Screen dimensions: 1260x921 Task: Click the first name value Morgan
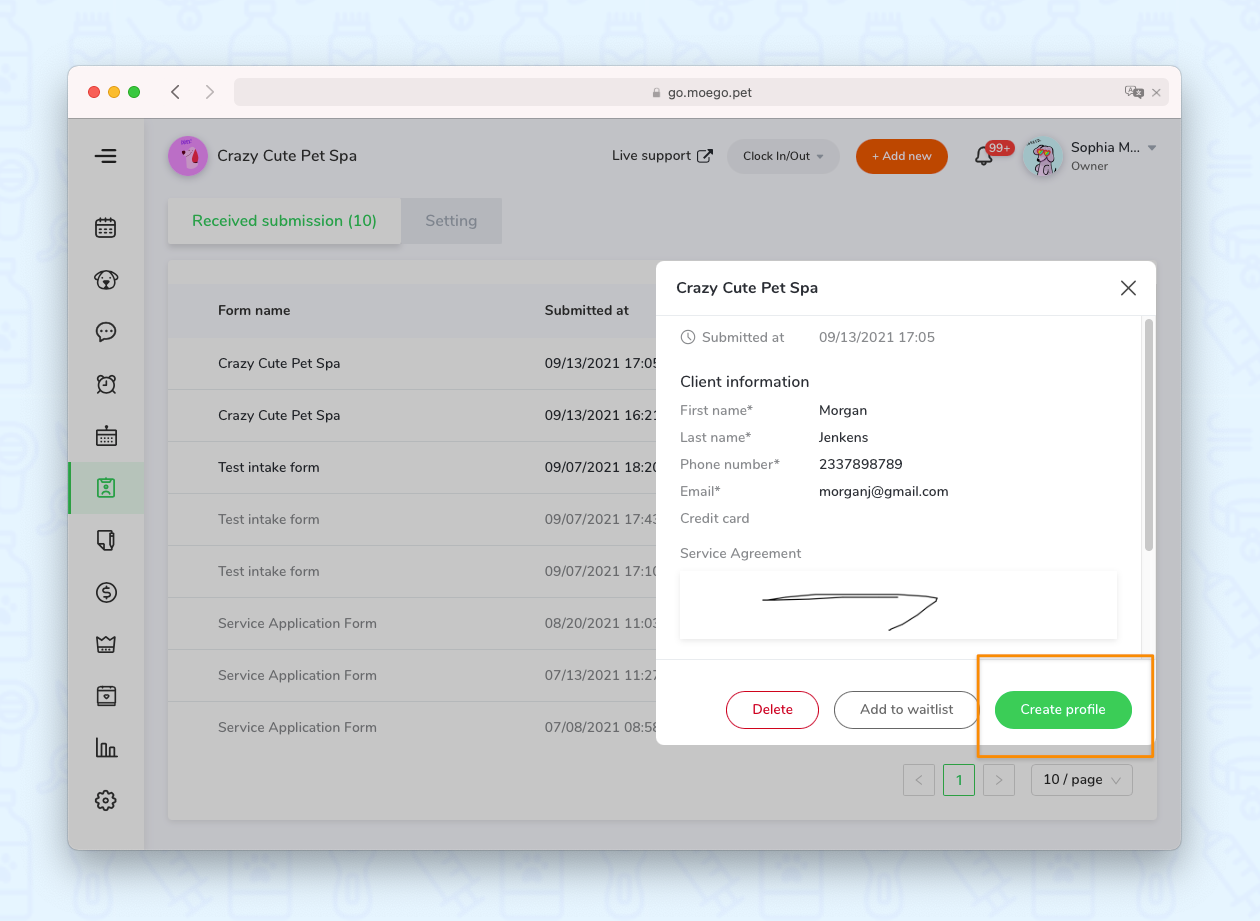click(843, 411)
